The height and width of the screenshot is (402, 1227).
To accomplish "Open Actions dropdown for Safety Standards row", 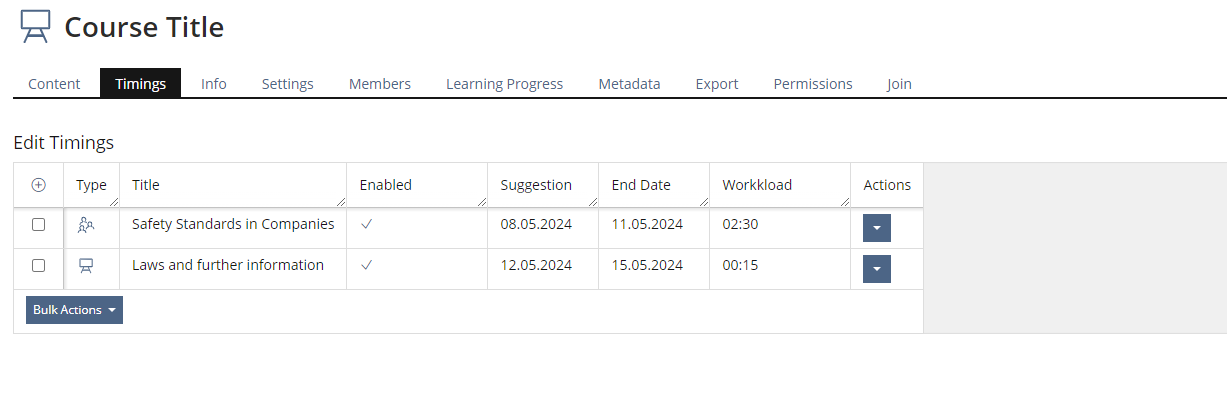I will pos(876,228).
